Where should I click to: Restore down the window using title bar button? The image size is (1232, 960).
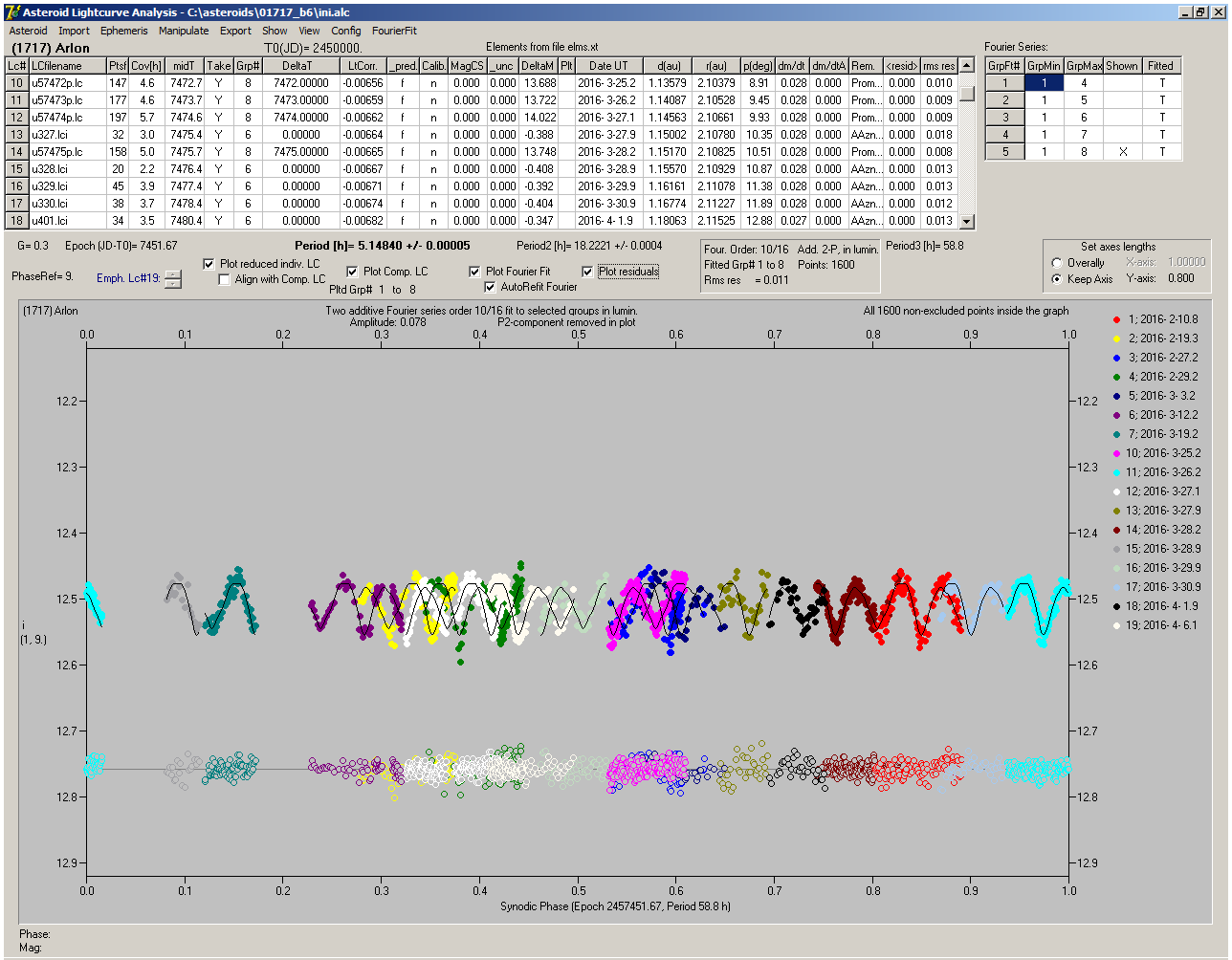(1199, 12)
